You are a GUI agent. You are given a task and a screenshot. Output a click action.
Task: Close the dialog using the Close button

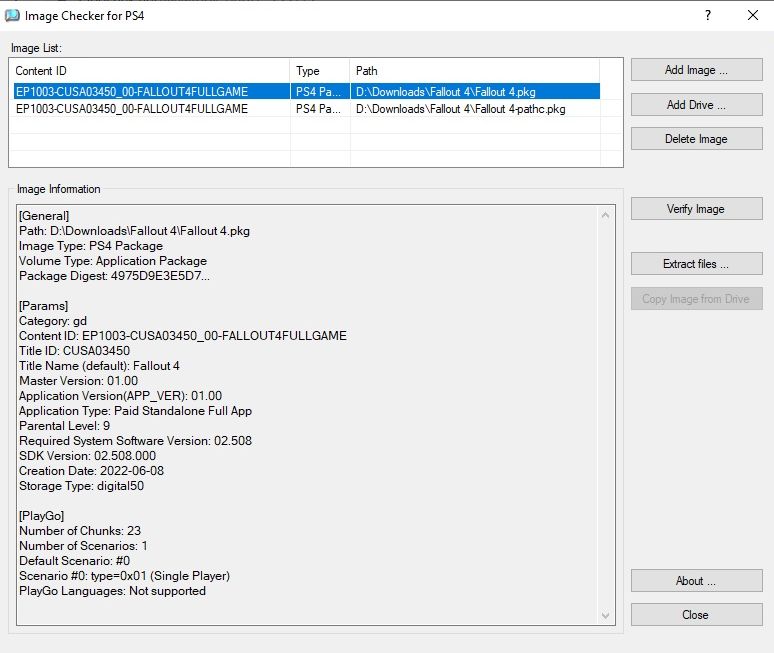pyautogui.click(x=697, y=615)
